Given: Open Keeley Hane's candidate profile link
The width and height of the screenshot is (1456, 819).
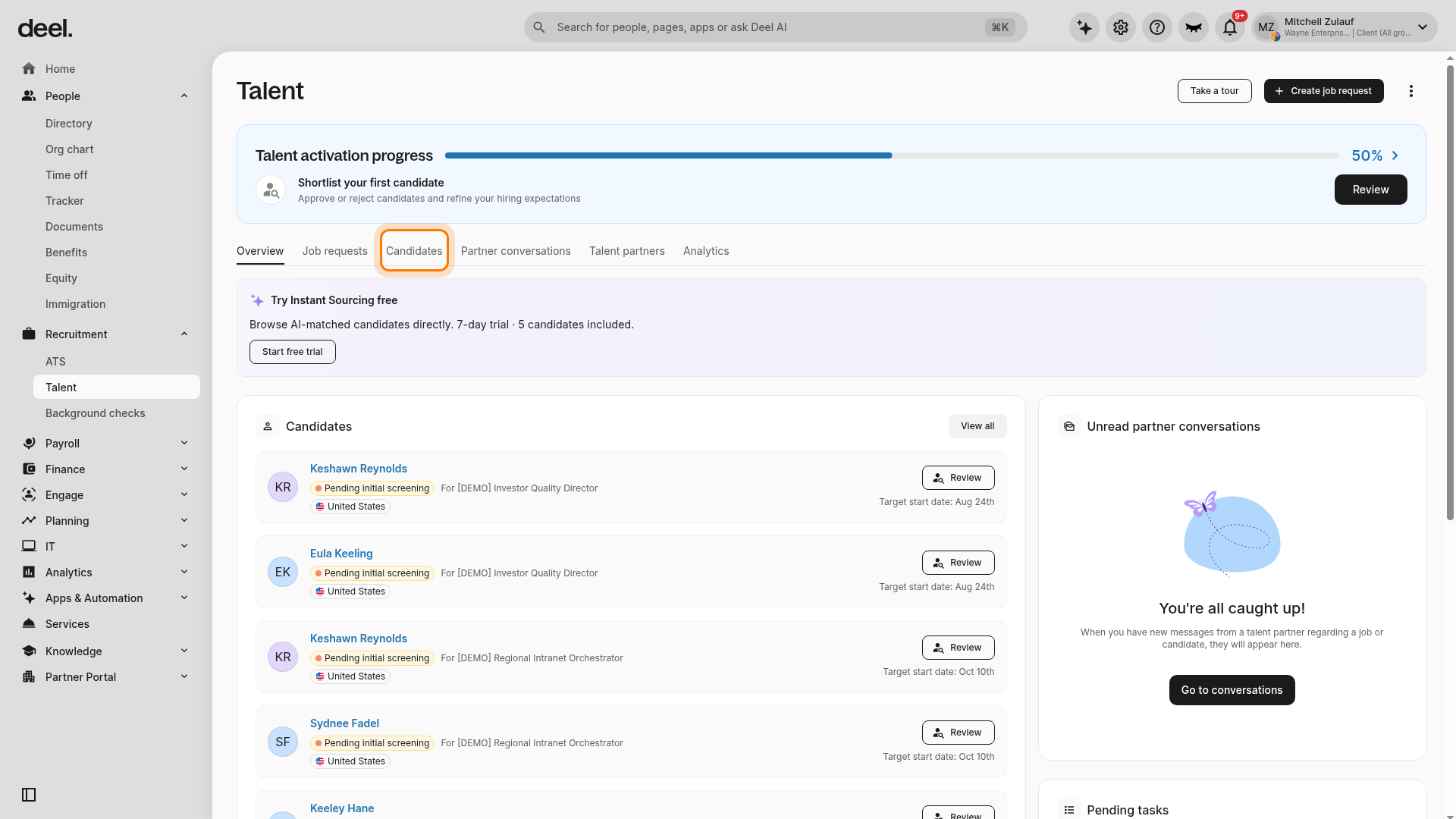Looking at the screenshot, I should tap(342, 808).
